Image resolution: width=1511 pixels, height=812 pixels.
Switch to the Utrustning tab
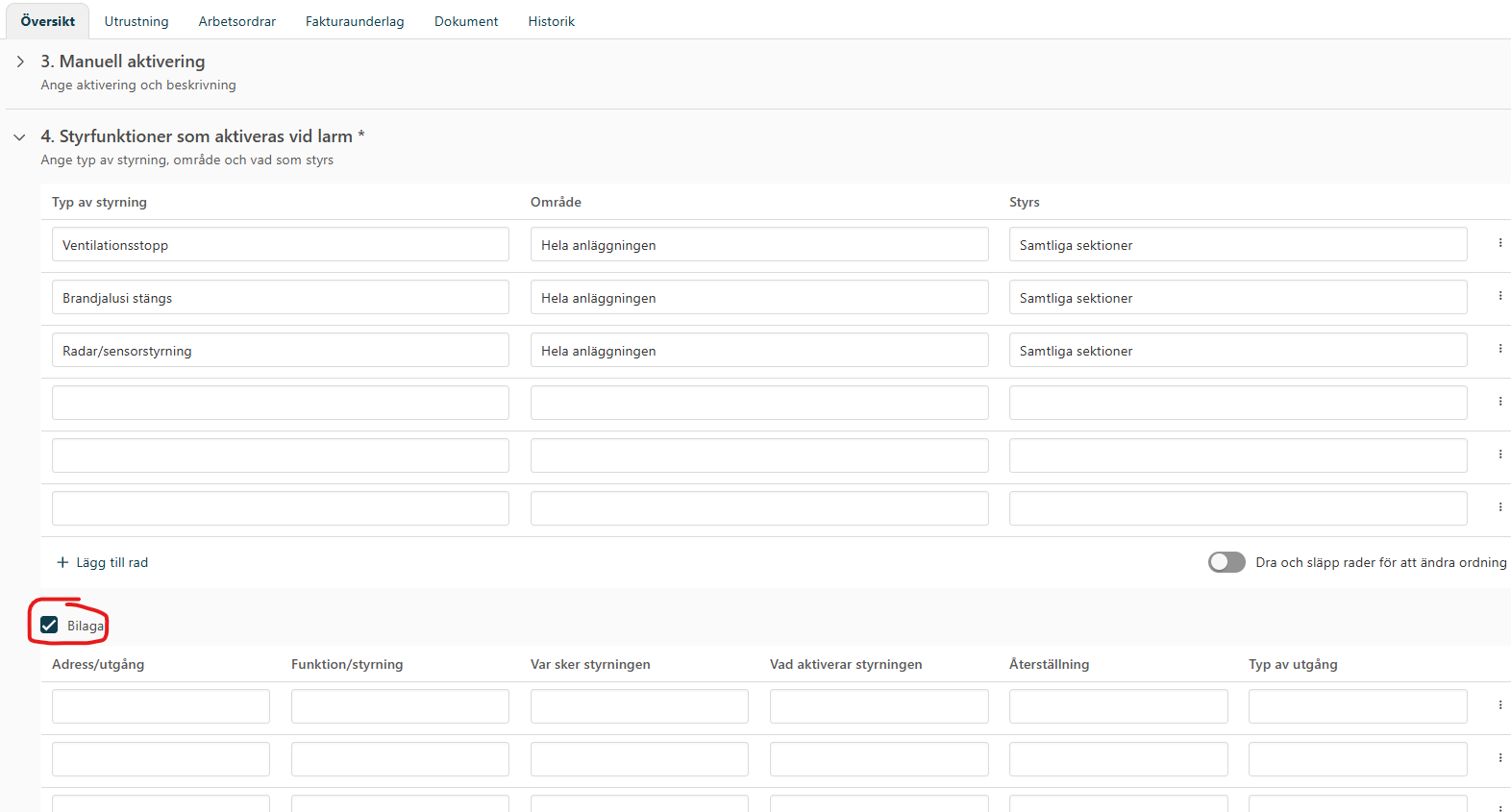point(136,21)
